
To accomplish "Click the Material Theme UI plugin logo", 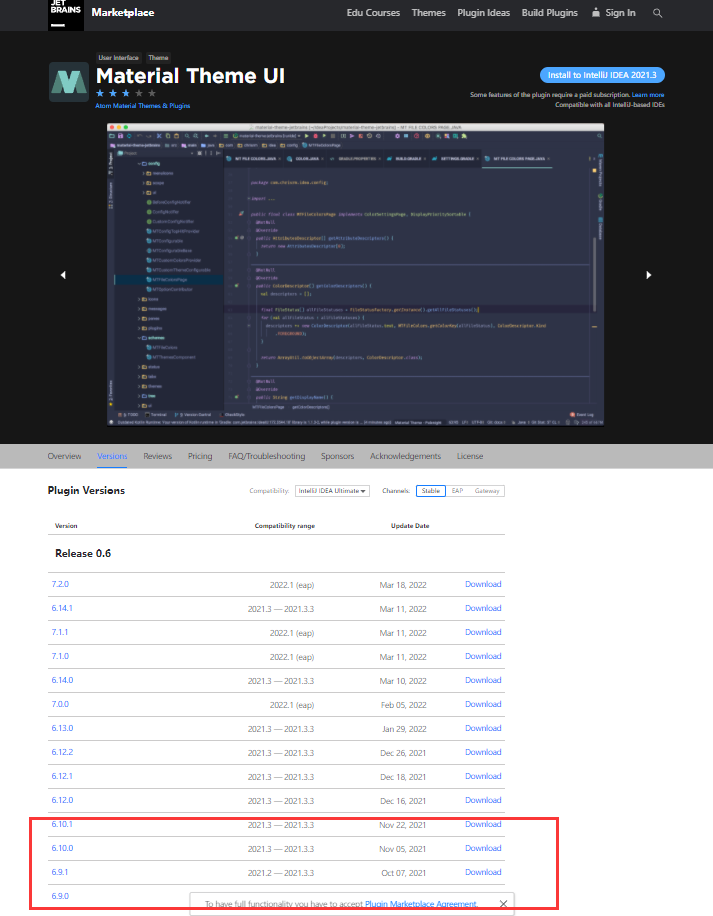I will (69, 82).
